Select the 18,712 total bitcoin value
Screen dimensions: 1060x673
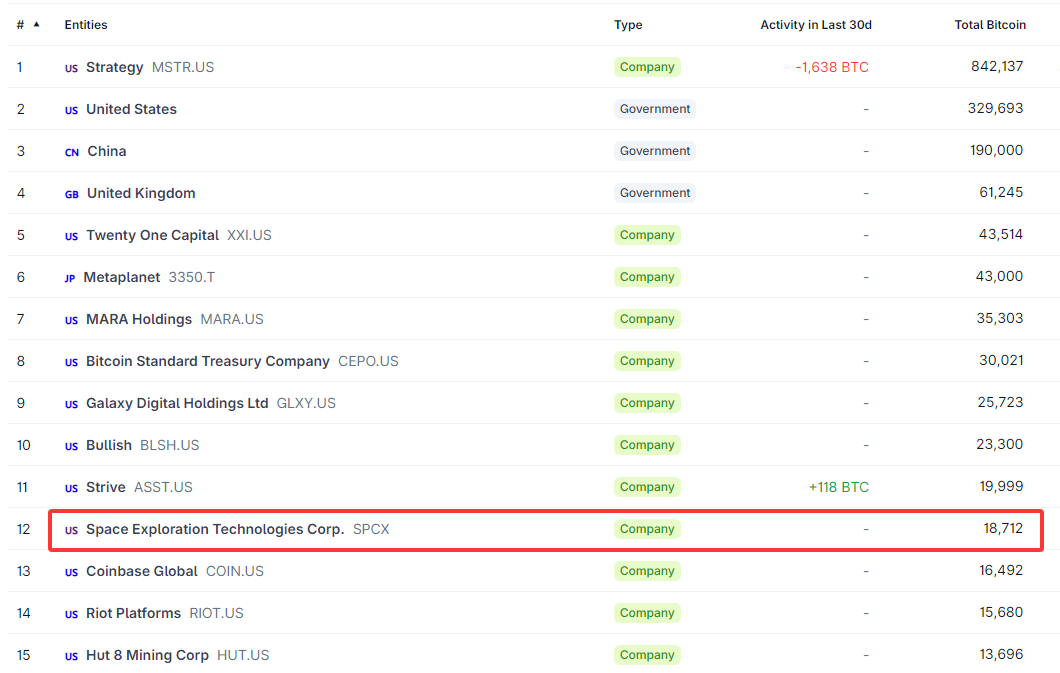[x=1003, y=528]
